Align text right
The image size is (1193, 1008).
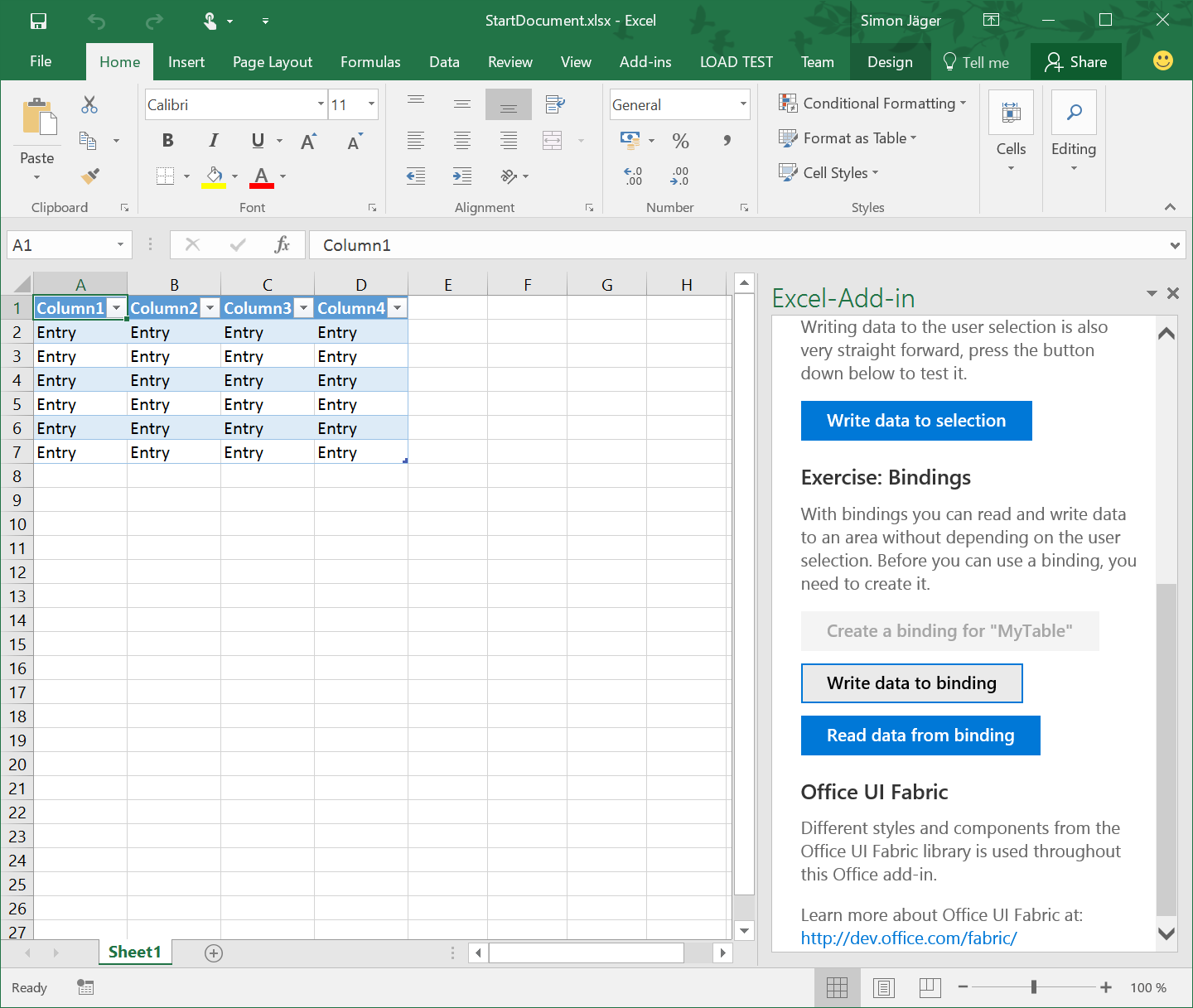pyautogui.click(x=509, y=141)
